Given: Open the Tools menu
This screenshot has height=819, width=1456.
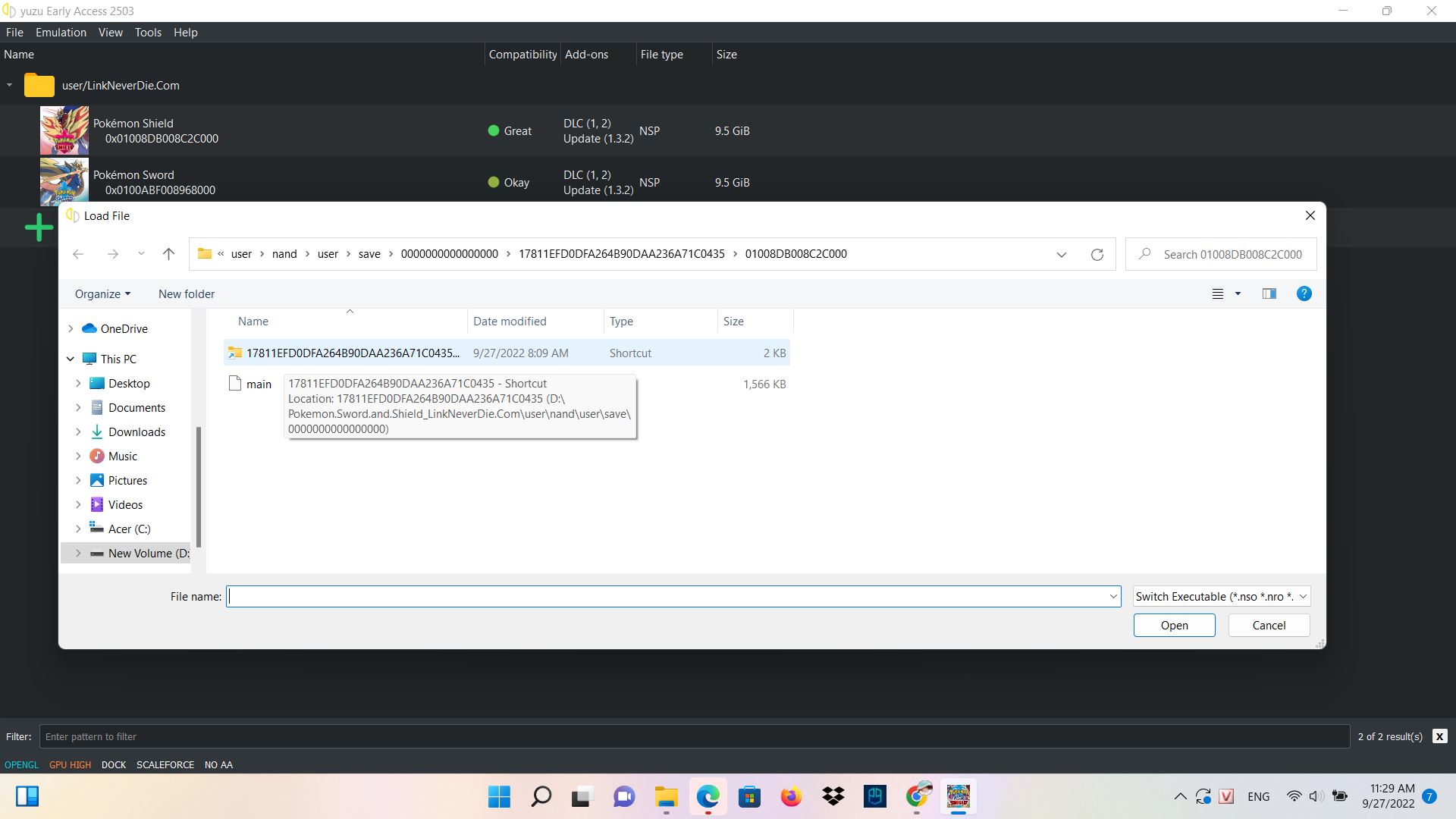Looking at the screenshot, I should [148, 33].
